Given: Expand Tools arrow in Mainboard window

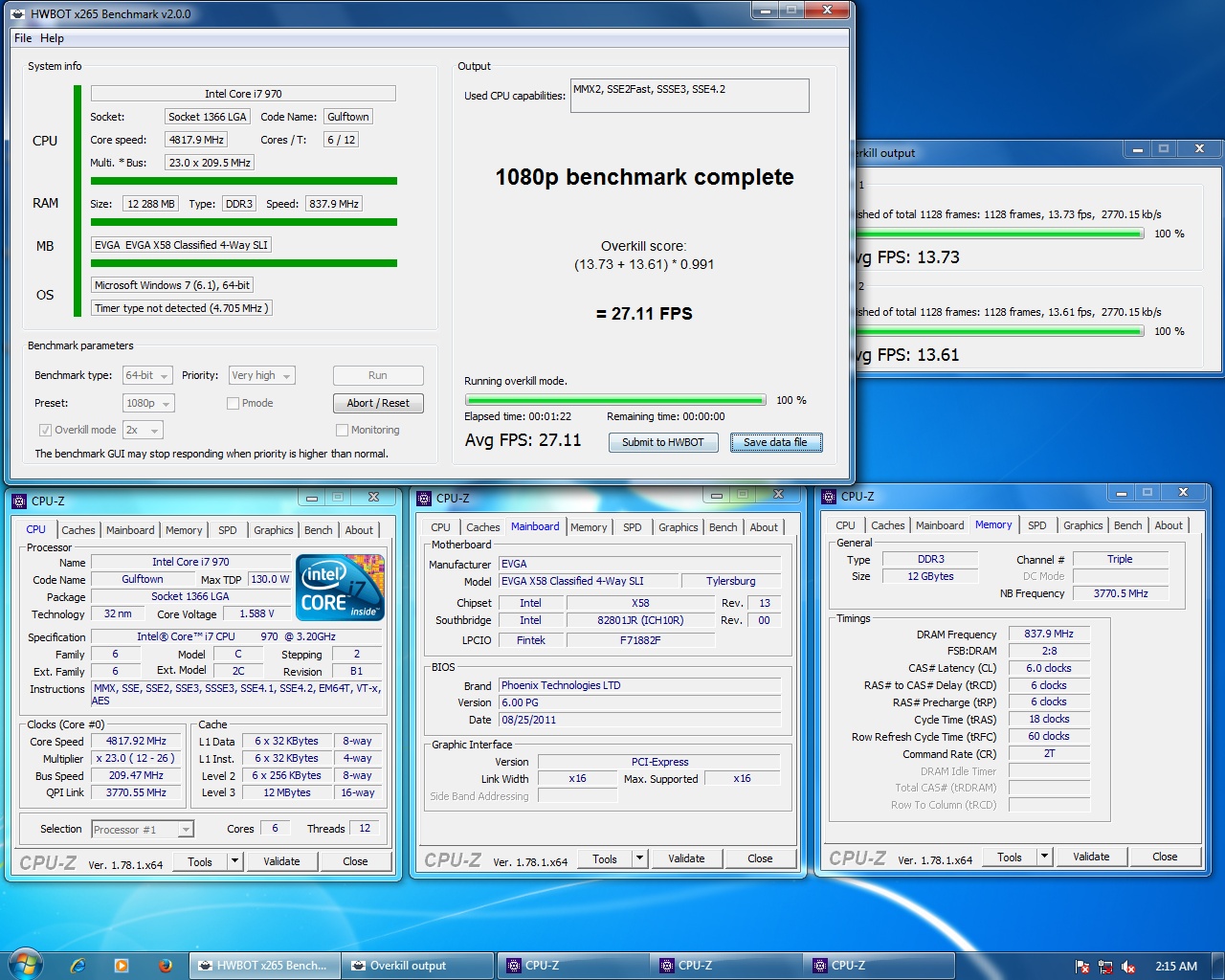Looking at the screenshot, I should tap(639, 858).
